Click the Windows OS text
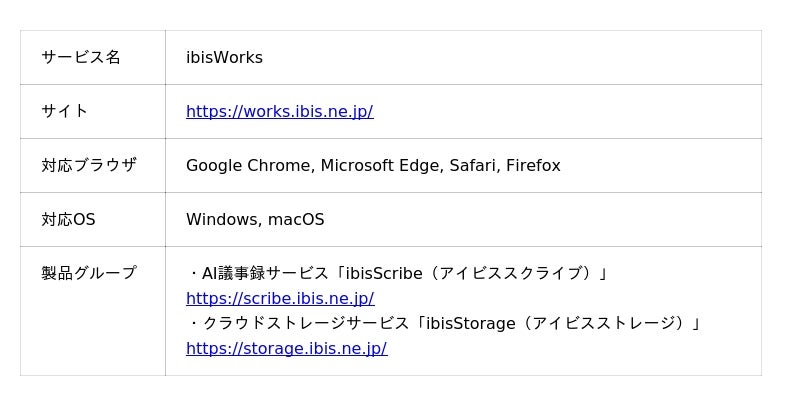Image resolution: width=800 pixels, height=406 pixels. pyautogui.click(x=222, y=219)
